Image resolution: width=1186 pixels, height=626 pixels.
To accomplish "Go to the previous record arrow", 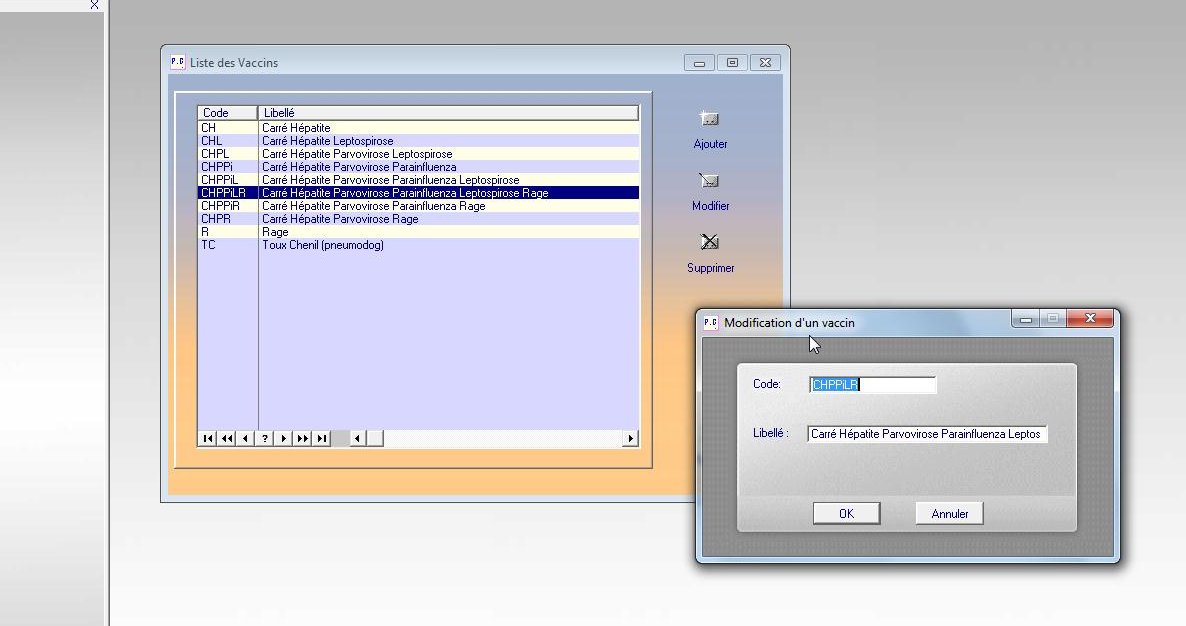I will (246, 438).
